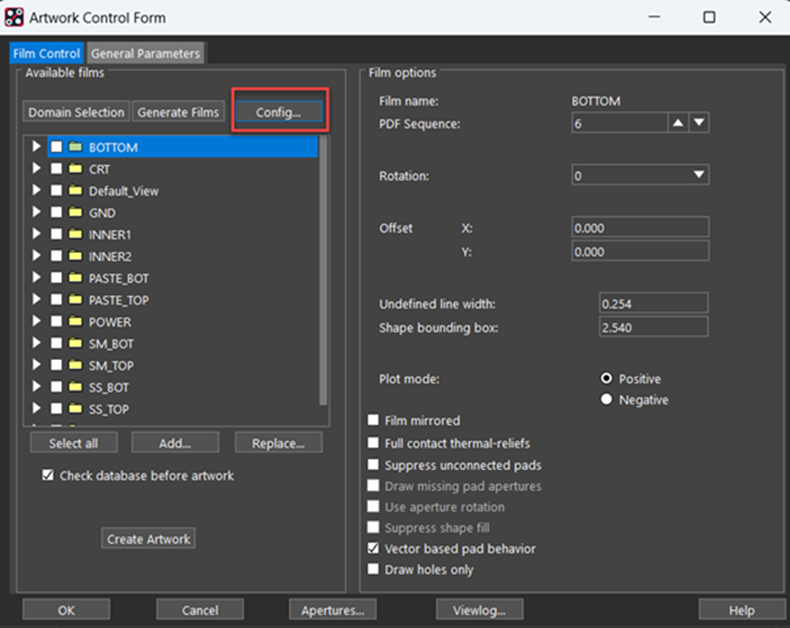The image size is (790, 628).
Task: Switch to the Film Control tab
Action: (46, 53)
